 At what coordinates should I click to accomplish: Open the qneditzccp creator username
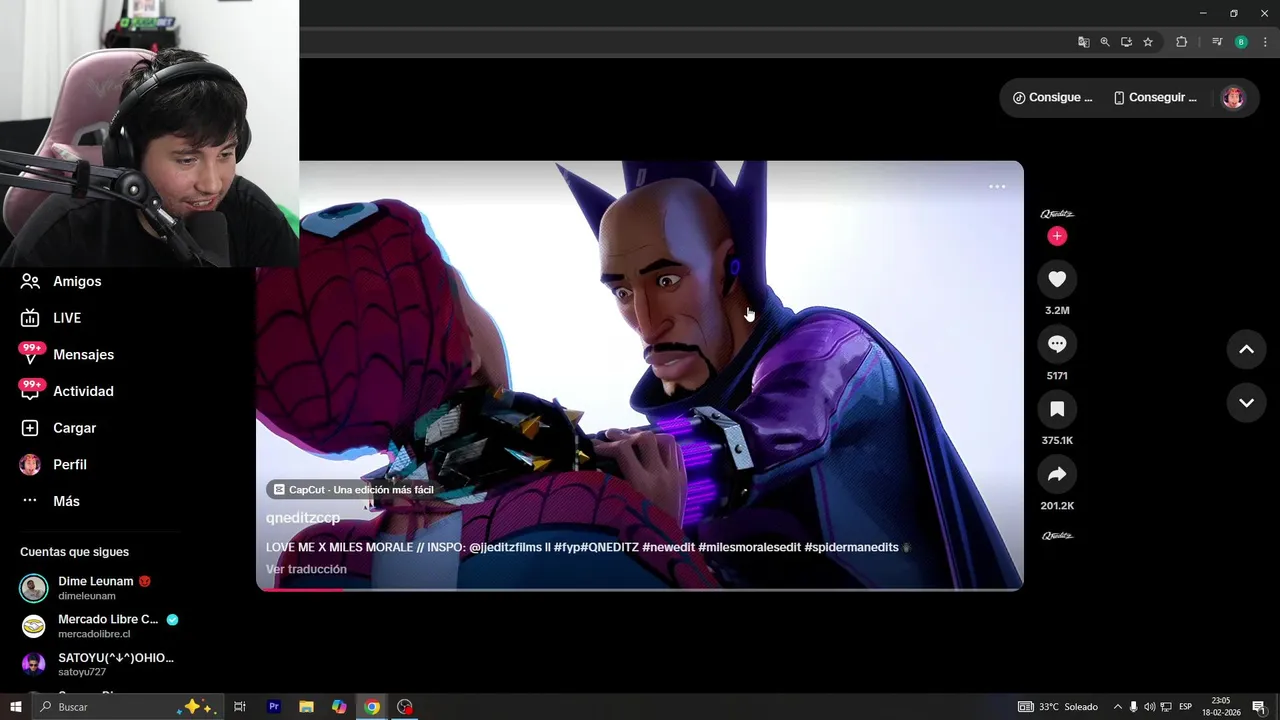click(303, 518)
